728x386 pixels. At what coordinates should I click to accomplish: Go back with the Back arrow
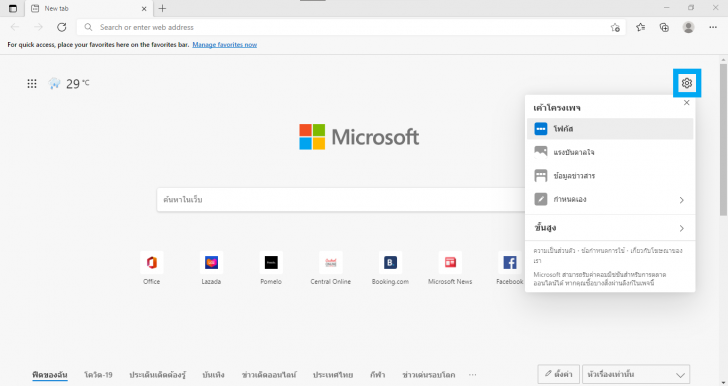pyautogui.click(x=15, y=27)
